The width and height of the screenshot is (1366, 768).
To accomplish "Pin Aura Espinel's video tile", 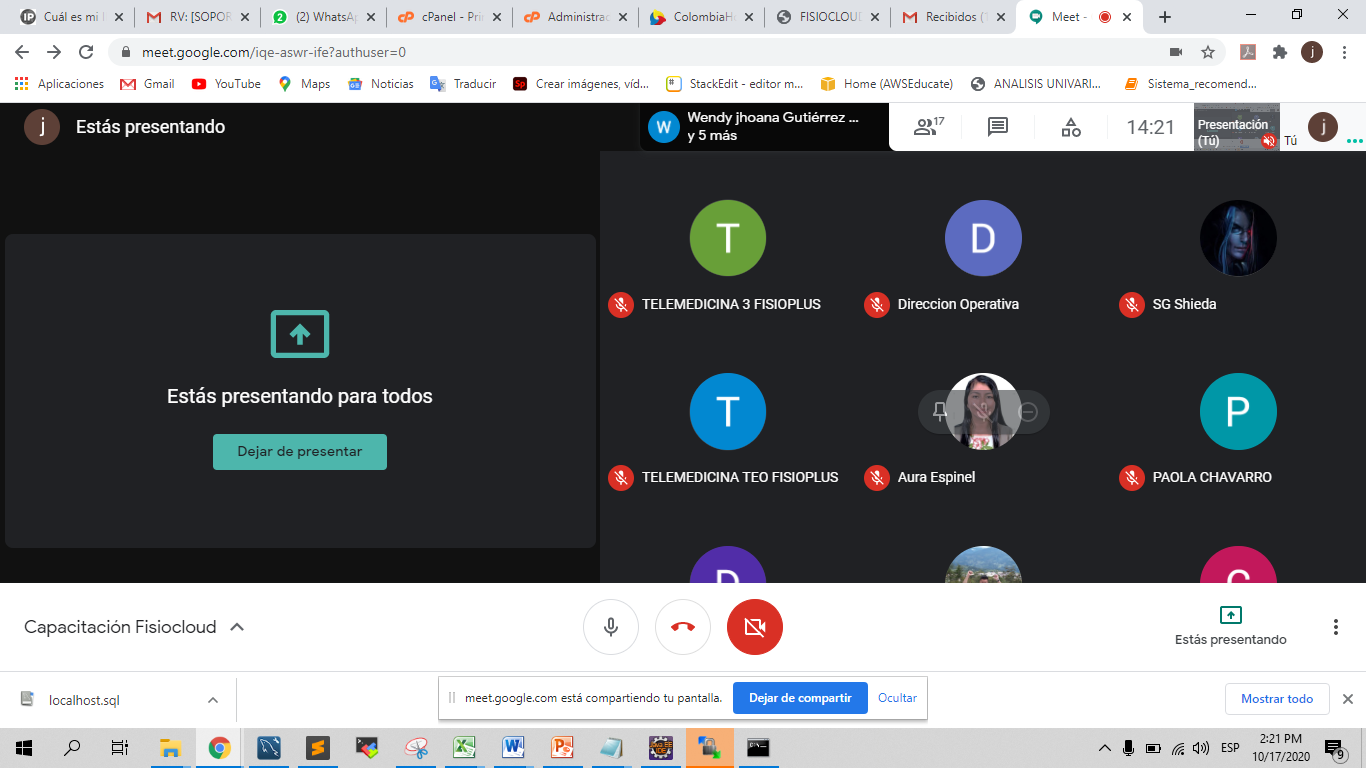I will point(940,412).
